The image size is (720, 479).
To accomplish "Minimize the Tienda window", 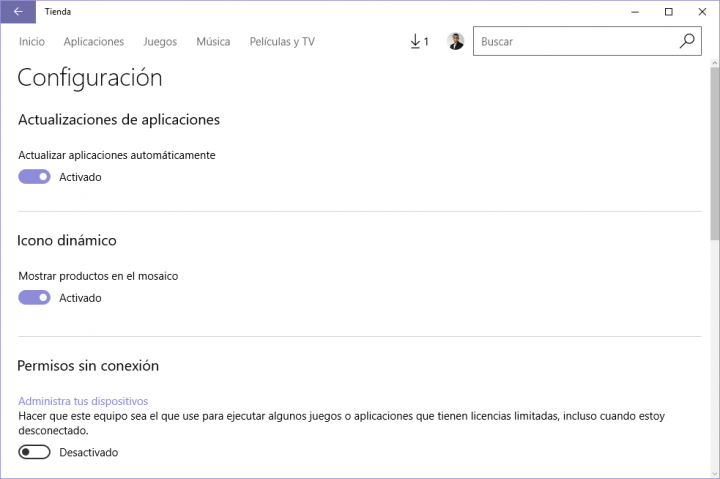I will click(635, 12).
